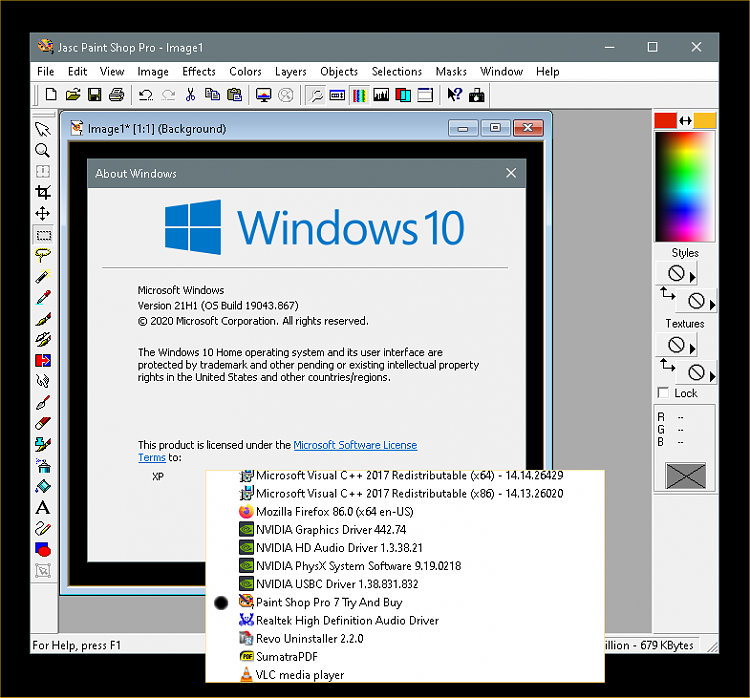
Task: Pick a color from the rainbow picker
Action: point(684,187)
